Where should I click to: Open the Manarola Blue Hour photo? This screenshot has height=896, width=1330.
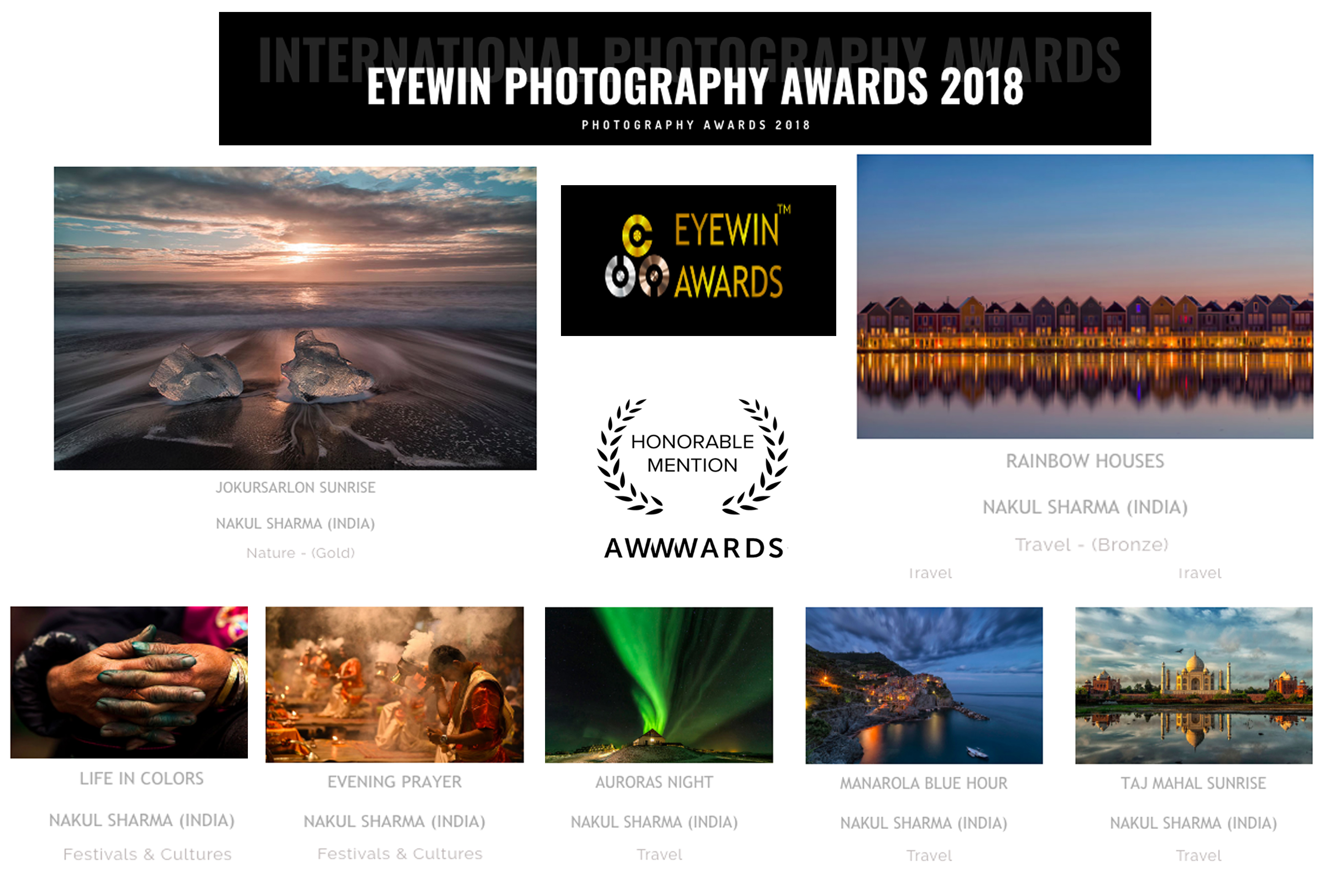(924, 685)
